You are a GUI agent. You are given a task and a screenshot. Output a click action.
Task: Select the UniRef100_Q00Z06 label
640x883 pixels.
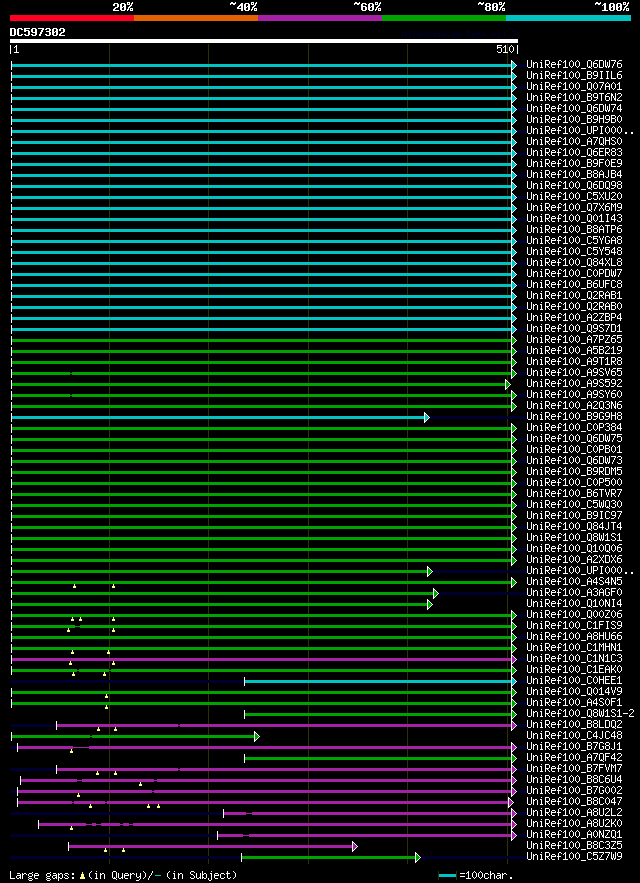574,615
